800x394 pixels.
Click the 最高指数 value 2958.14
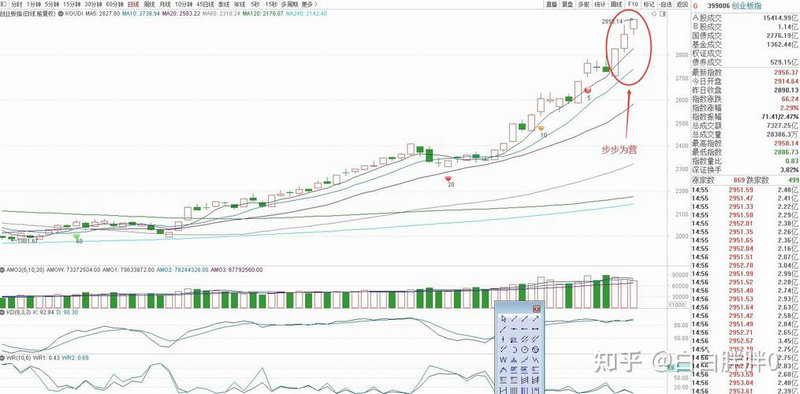[x=786, y=143]
